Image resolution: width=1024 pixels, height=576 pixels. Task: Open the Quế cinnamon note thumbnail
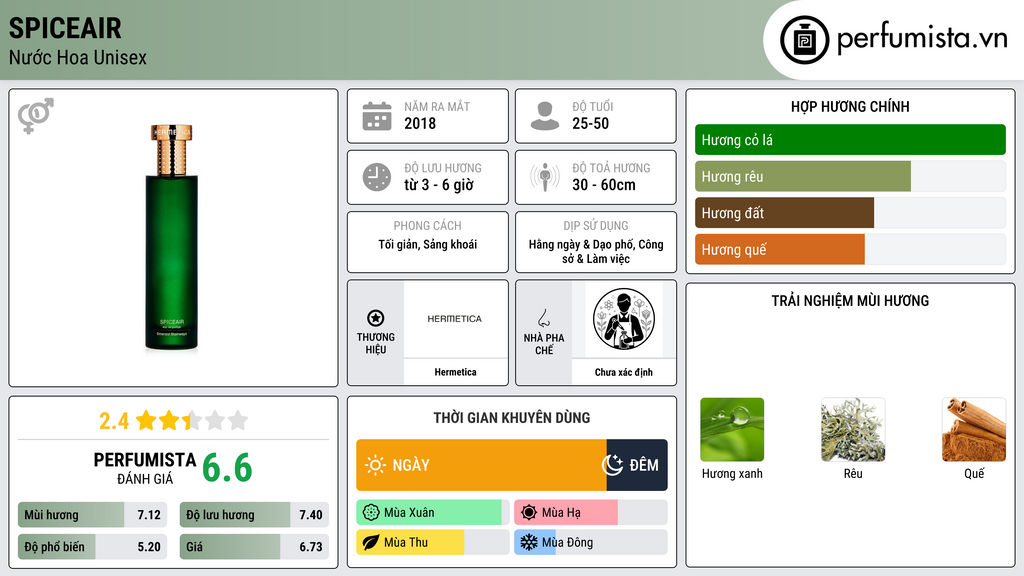(974, 430)
